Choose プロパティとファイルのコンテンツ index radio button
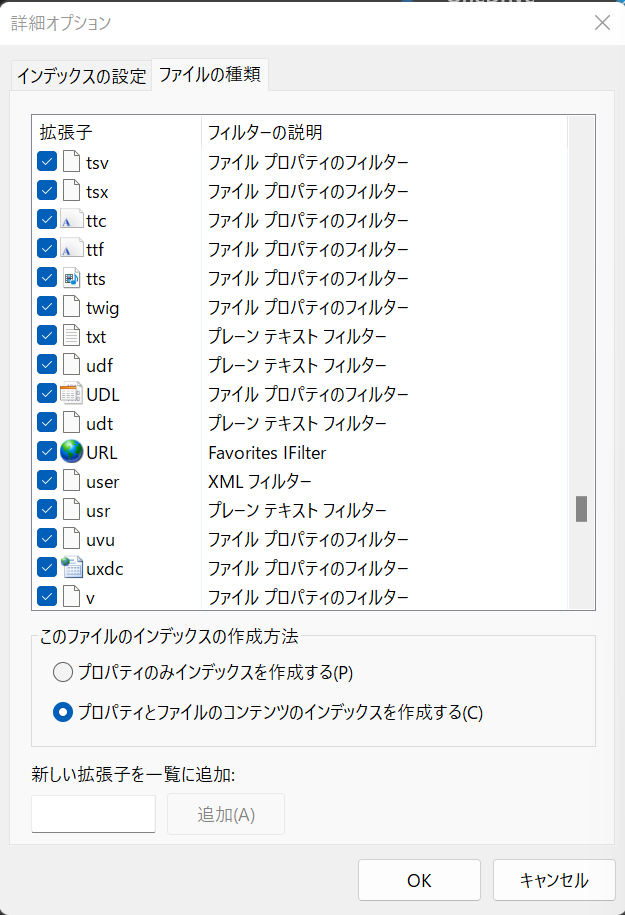 (x=62, y=712)
